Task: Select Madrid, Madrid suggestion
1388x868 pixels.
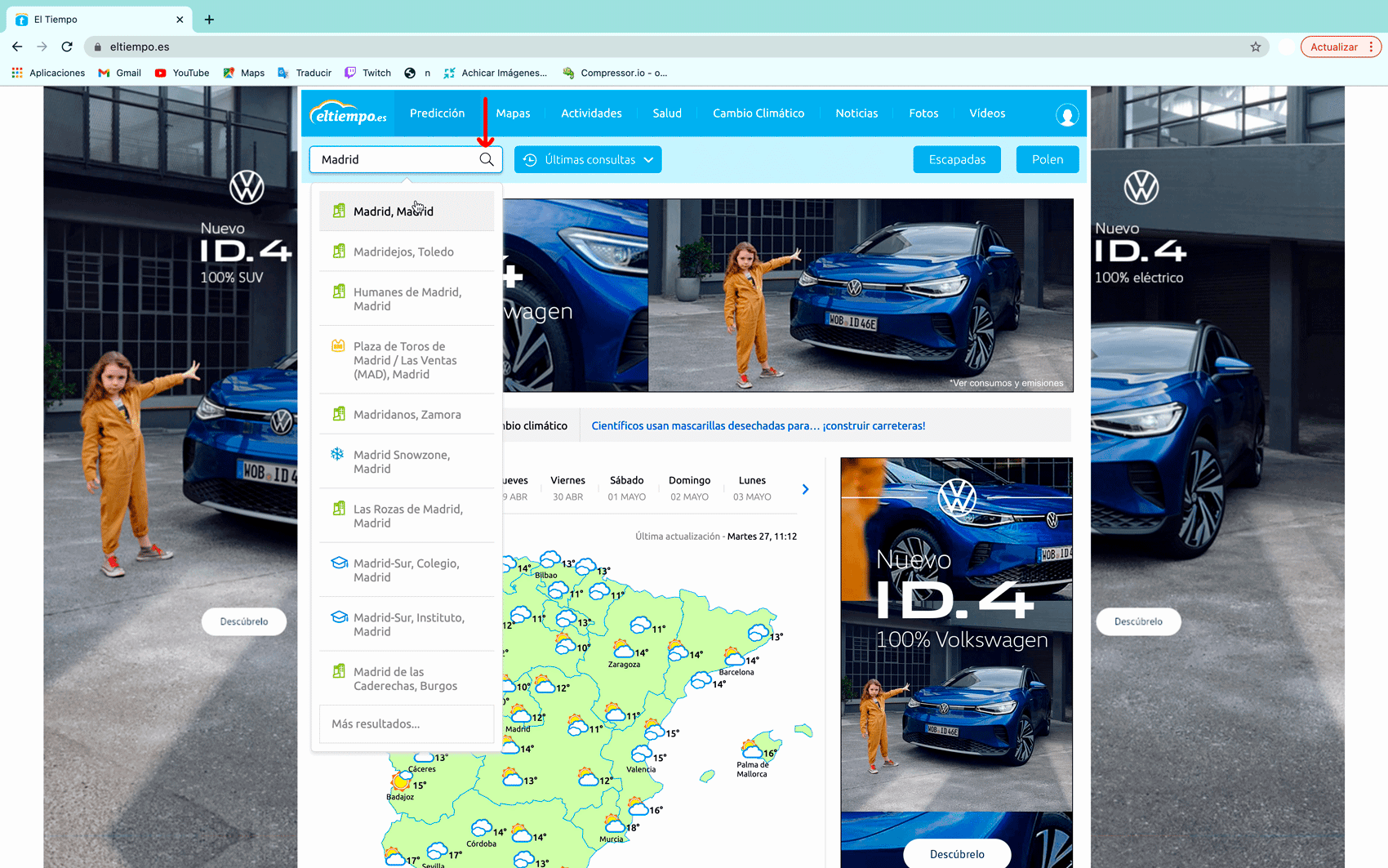Action: coord(407,211)
